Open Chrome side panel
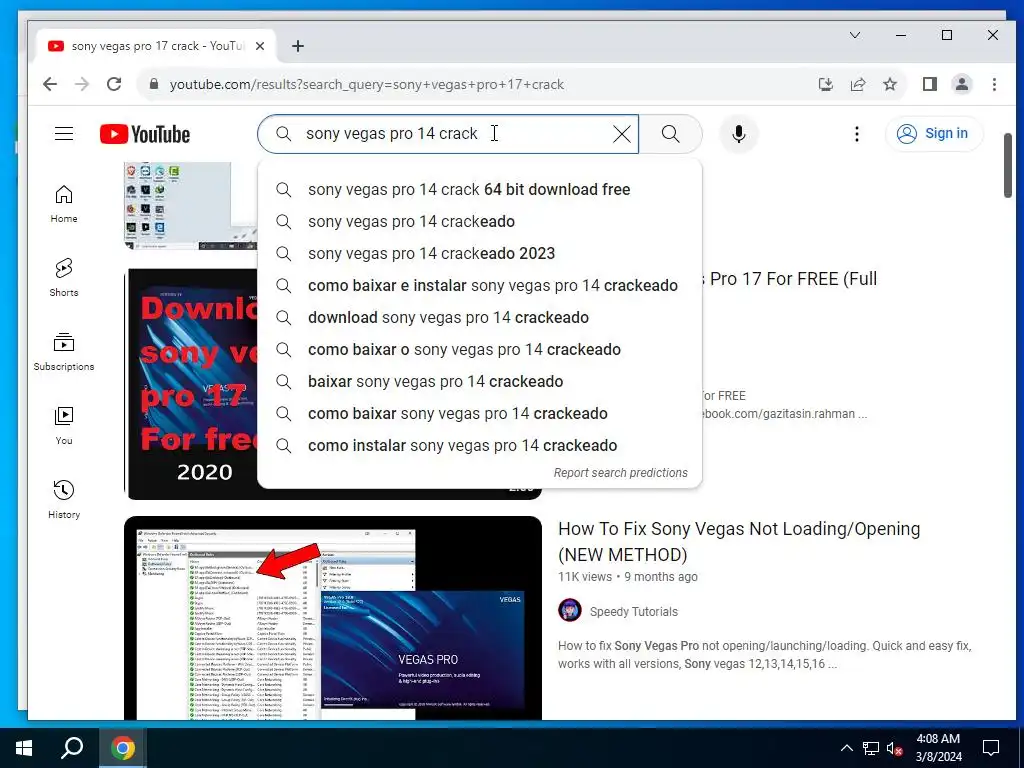Screen dimensions: 1024x768 pos(929,84)
